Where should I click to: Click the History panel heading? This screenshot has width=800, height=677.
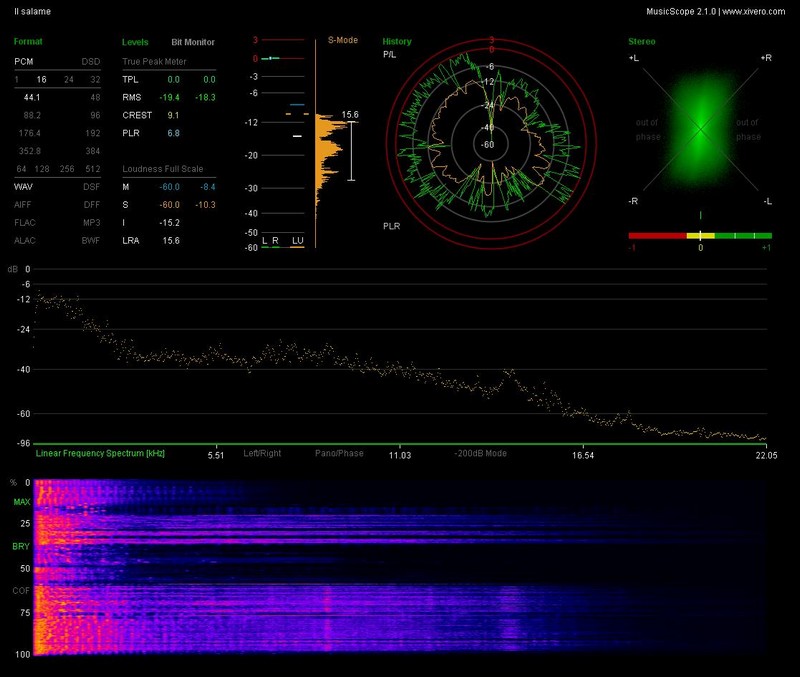397,42
